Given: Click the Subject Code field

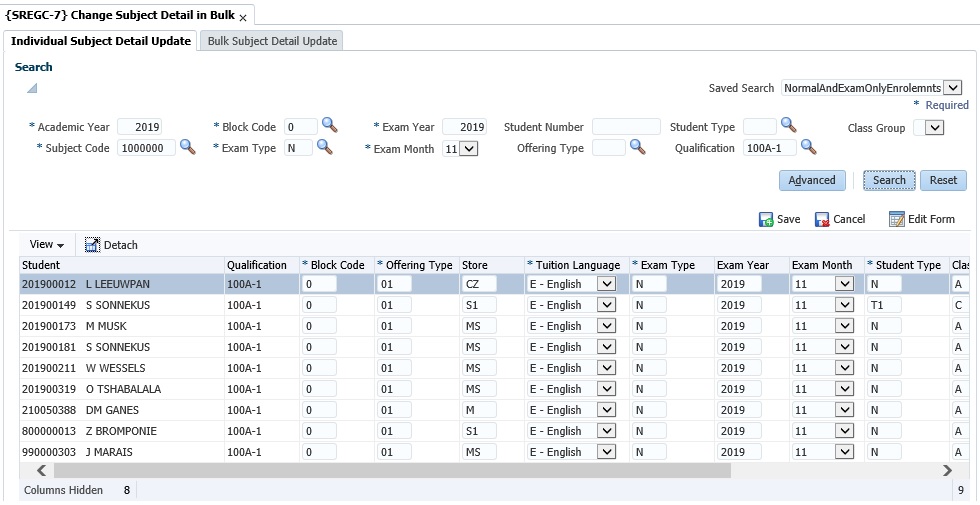Looking at the screenshot, I should [x=146, y=148].
